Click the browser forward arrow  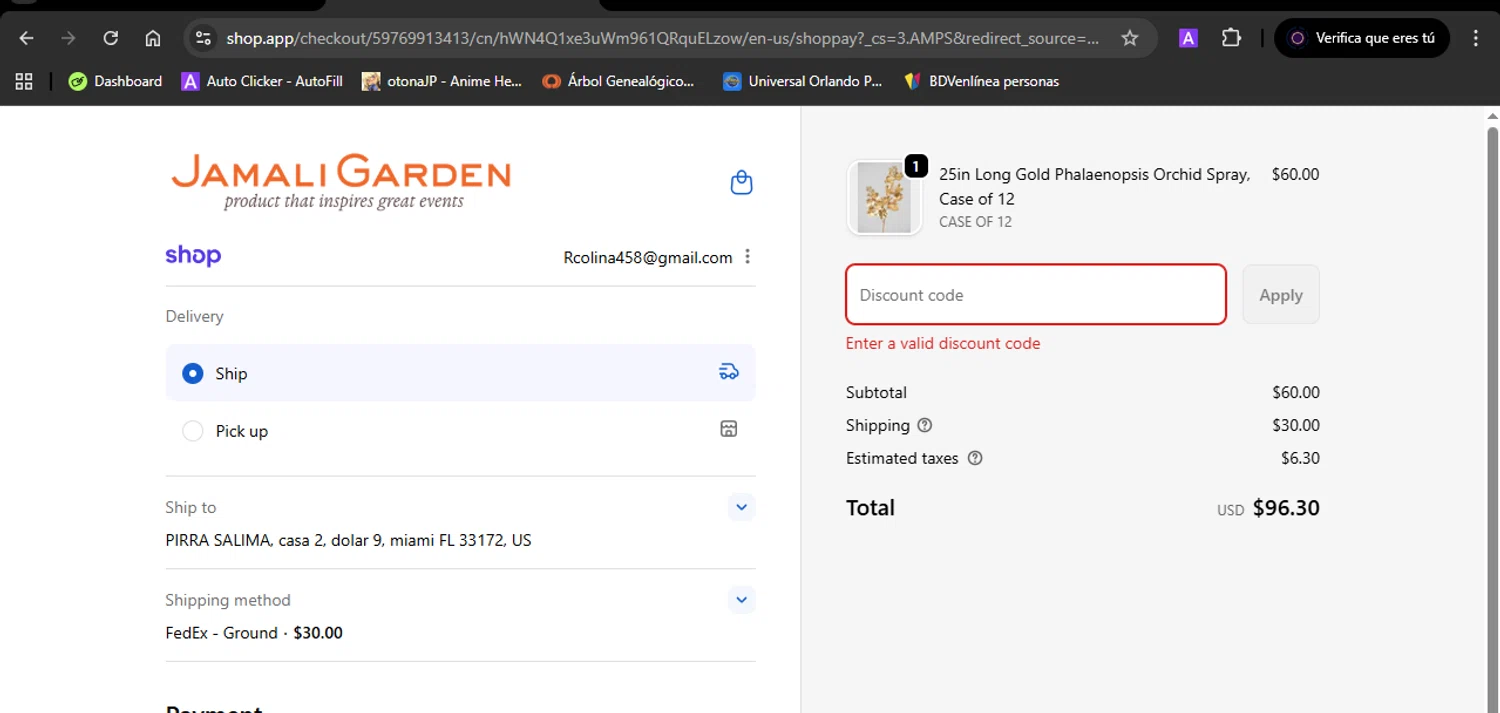click(69, 38)
